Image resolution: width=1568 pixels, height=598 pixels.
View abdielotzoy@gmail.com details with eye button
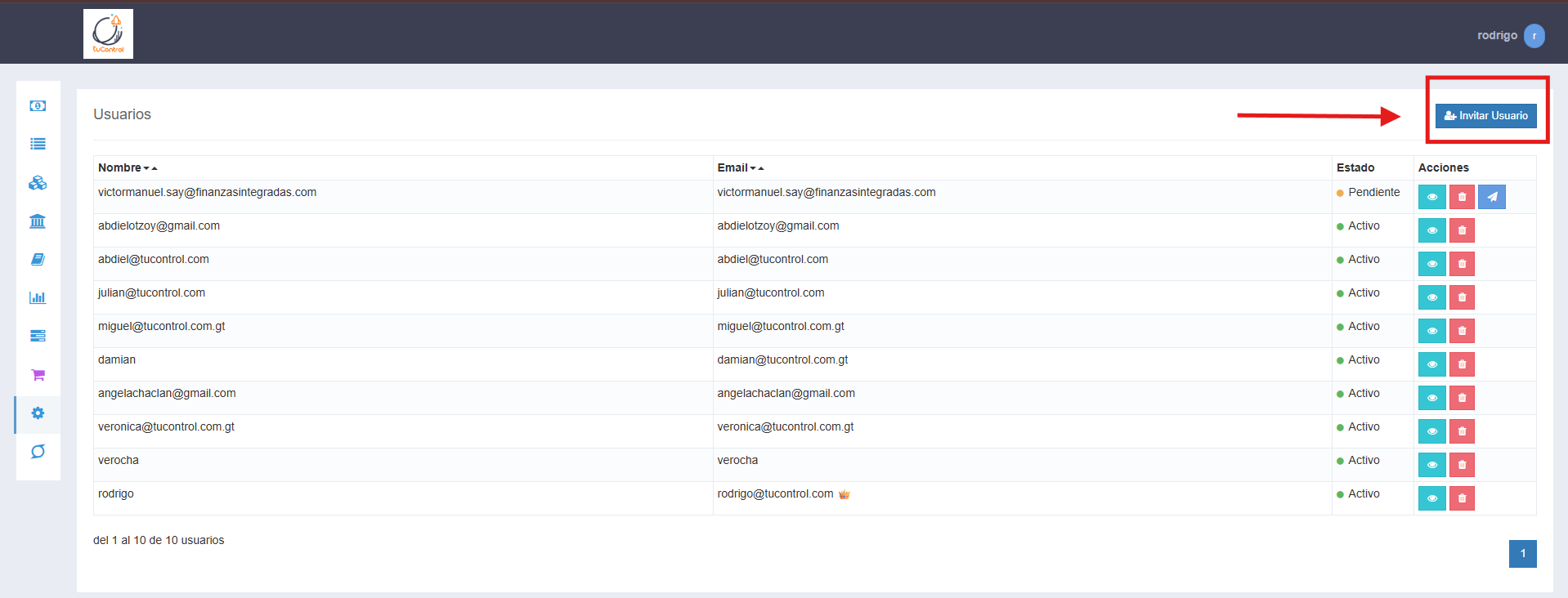coord(1431,230)
